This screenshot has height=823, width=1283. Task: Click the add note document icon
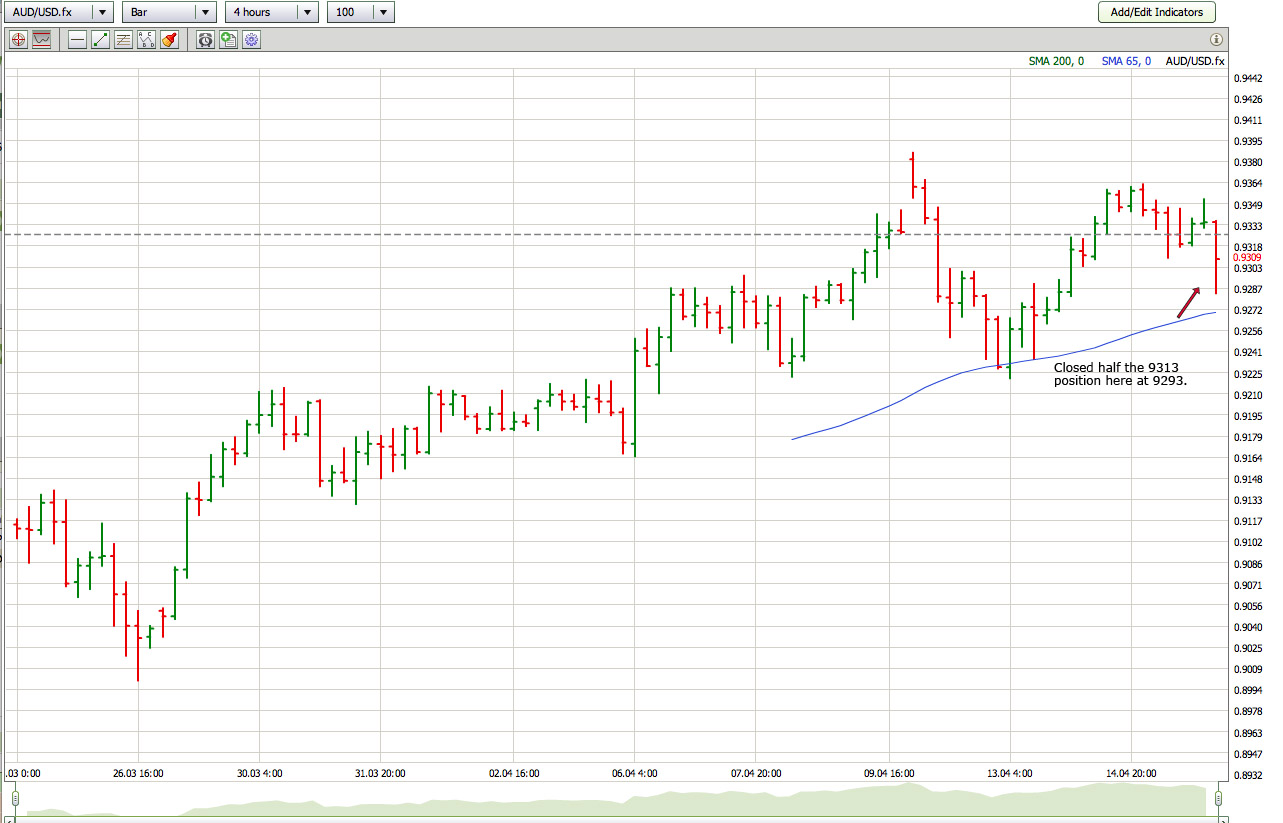point(228,40)
